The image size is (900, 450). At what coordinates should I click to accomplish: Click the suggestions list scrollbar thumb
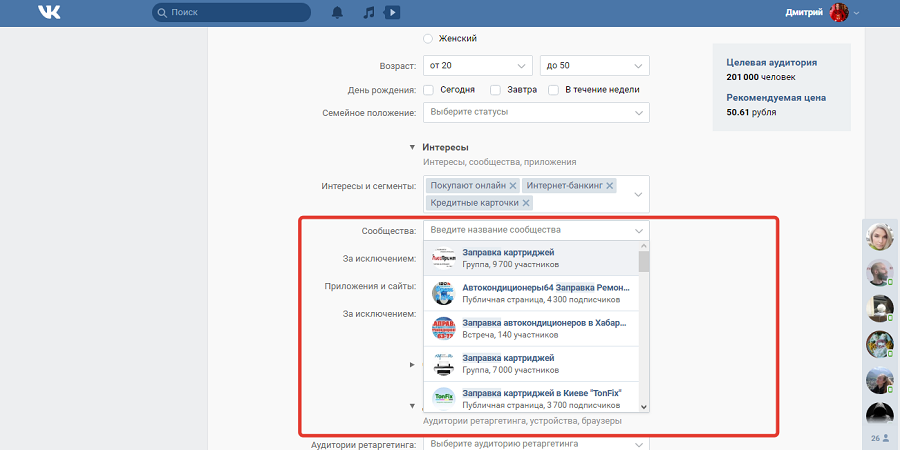(x=644, y=261)
